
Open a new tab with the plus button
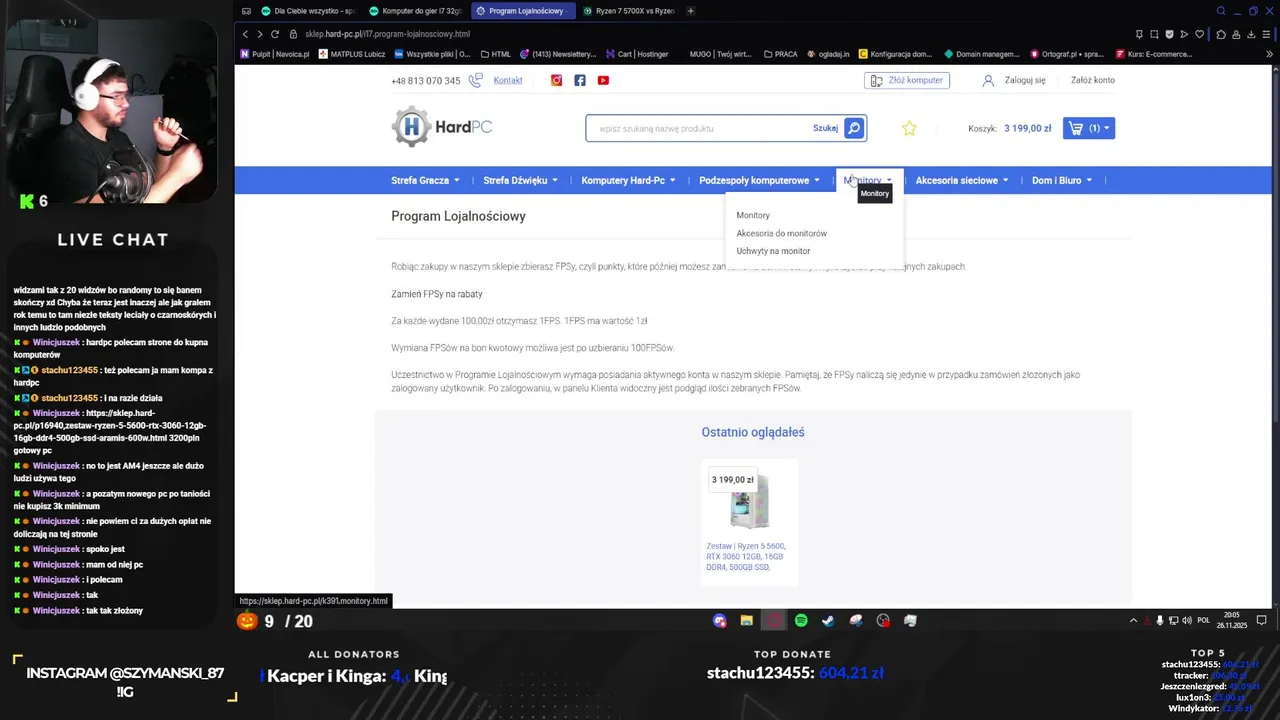point(690,11)
